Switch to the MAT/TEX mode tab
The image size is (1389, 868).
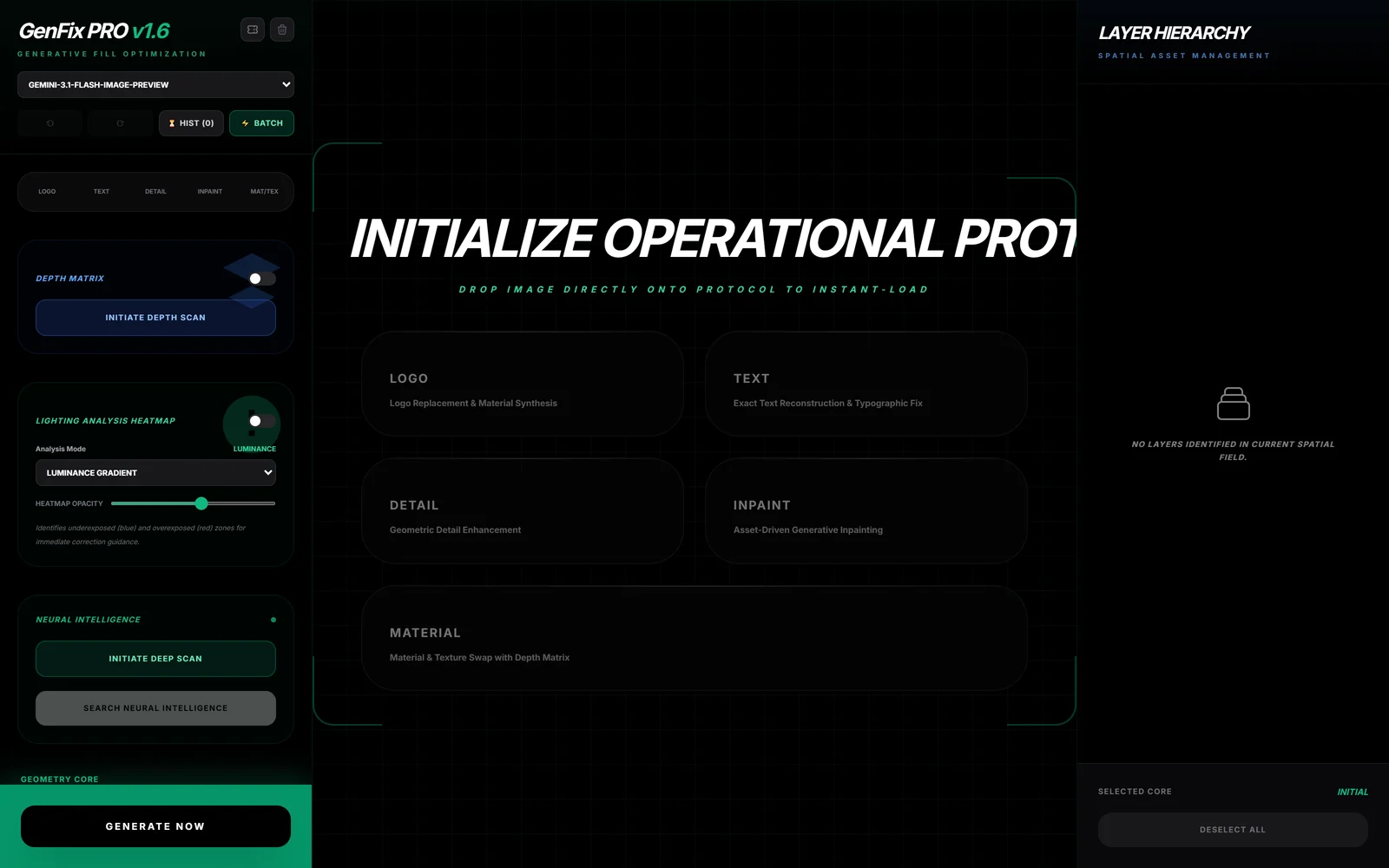[265, 192]
